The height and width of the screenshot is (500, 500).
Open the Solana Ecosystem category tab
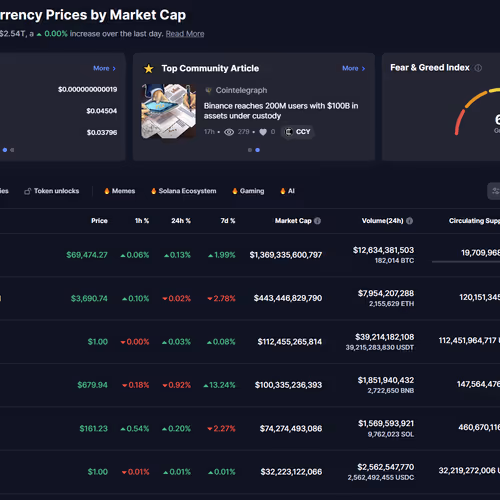click(x=184, y=191)
